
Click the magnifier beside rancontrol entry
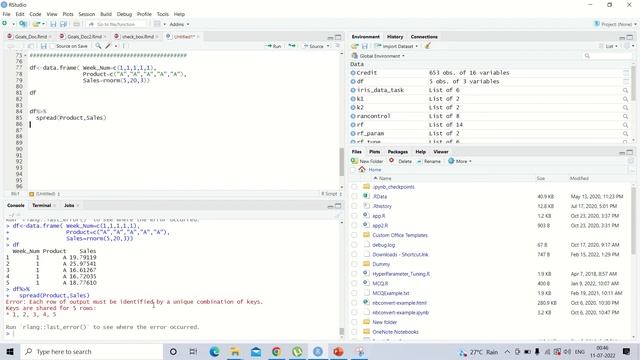625,116
